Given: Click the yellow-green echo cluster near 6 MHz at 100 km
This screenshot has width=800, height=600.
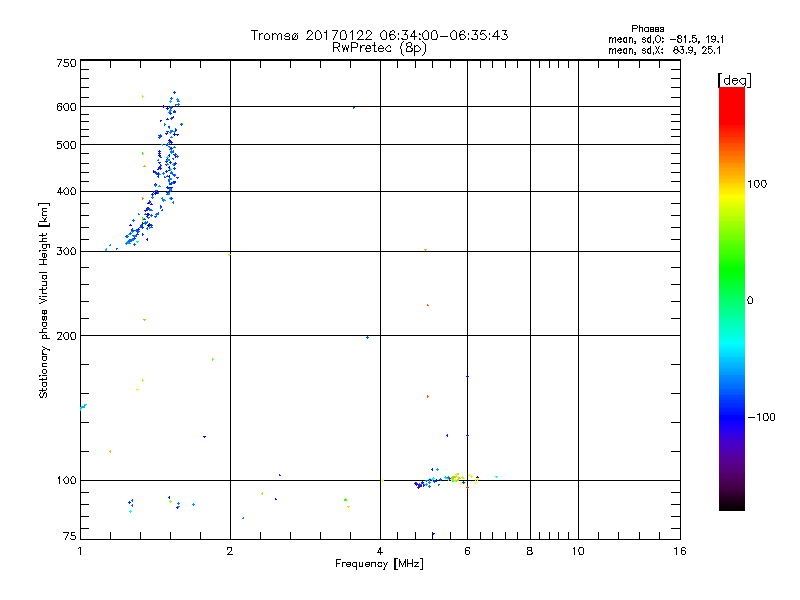Looking at the screenshot, I should (x=462, y=478).
